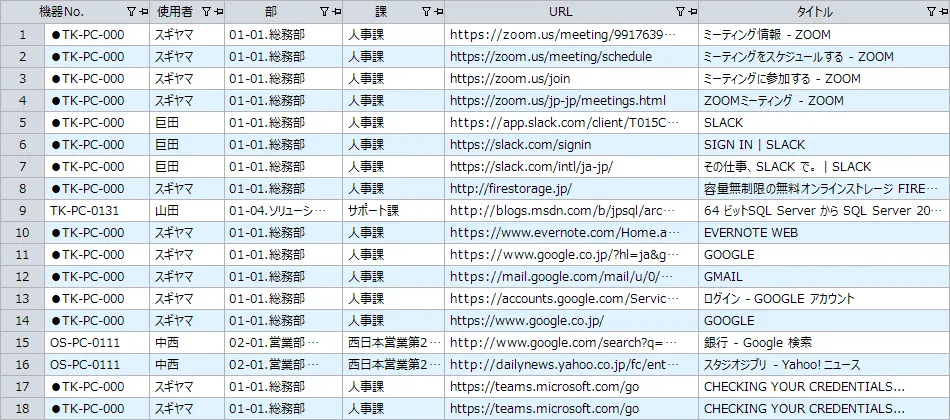Pin the 課 column using its pin icon
The width and height of the screenshot is (950, 420).
(438, 12)
